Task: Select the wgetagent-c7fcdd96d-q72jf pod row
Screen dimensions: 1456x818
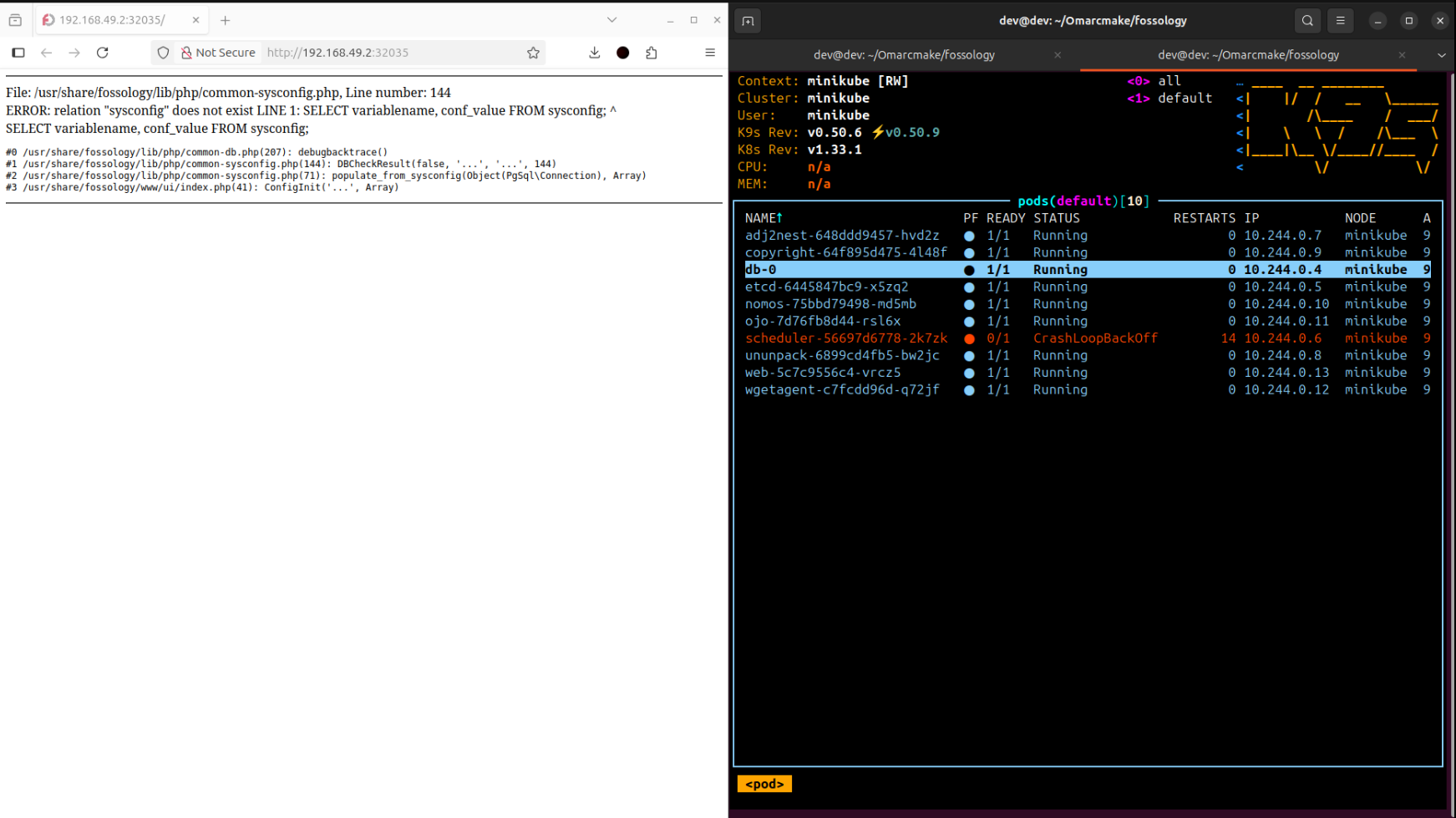Action: 1088,389
